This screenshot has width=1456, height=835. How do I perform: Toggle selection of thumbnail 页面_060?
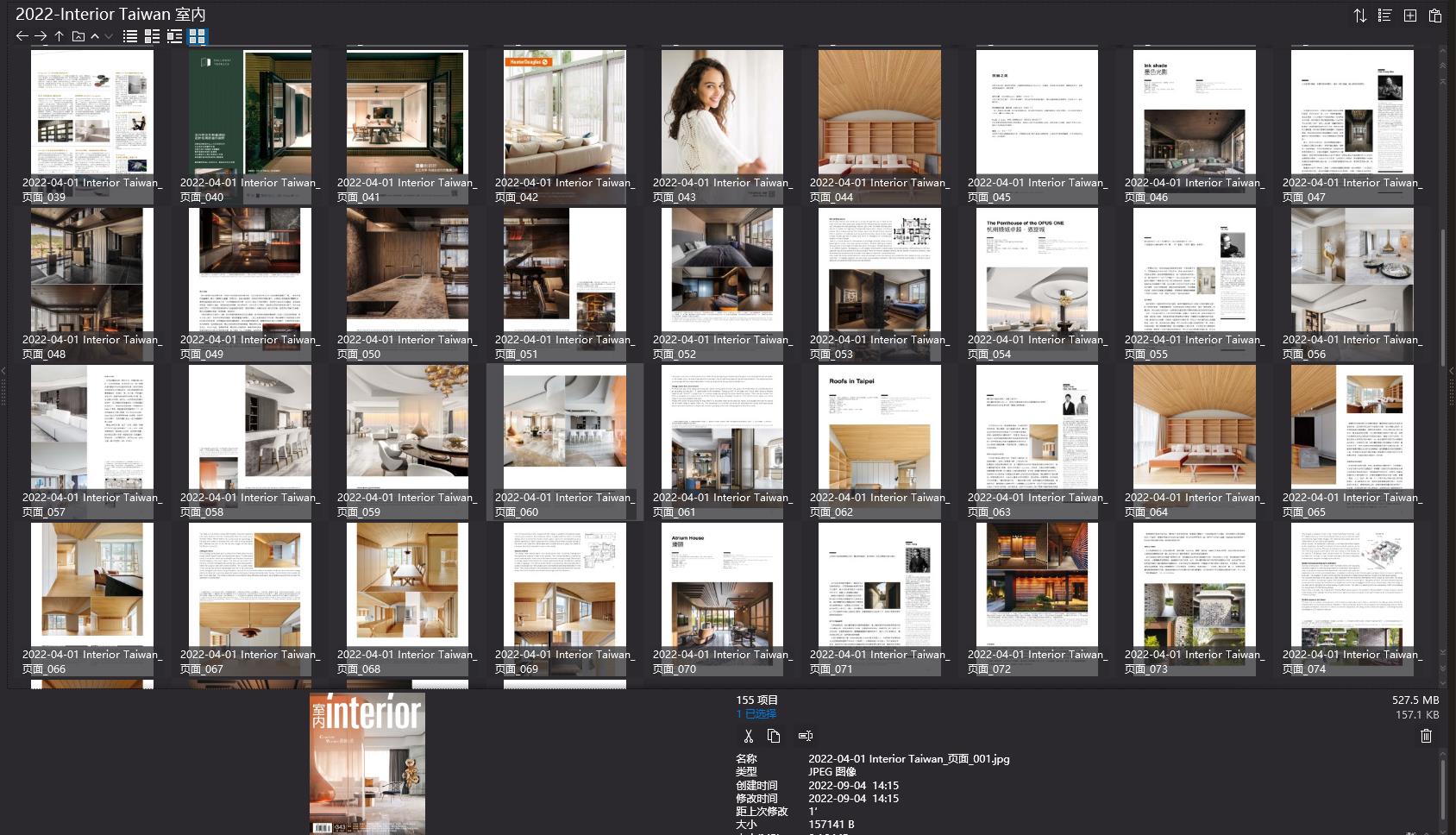click(x=563, y=423)
